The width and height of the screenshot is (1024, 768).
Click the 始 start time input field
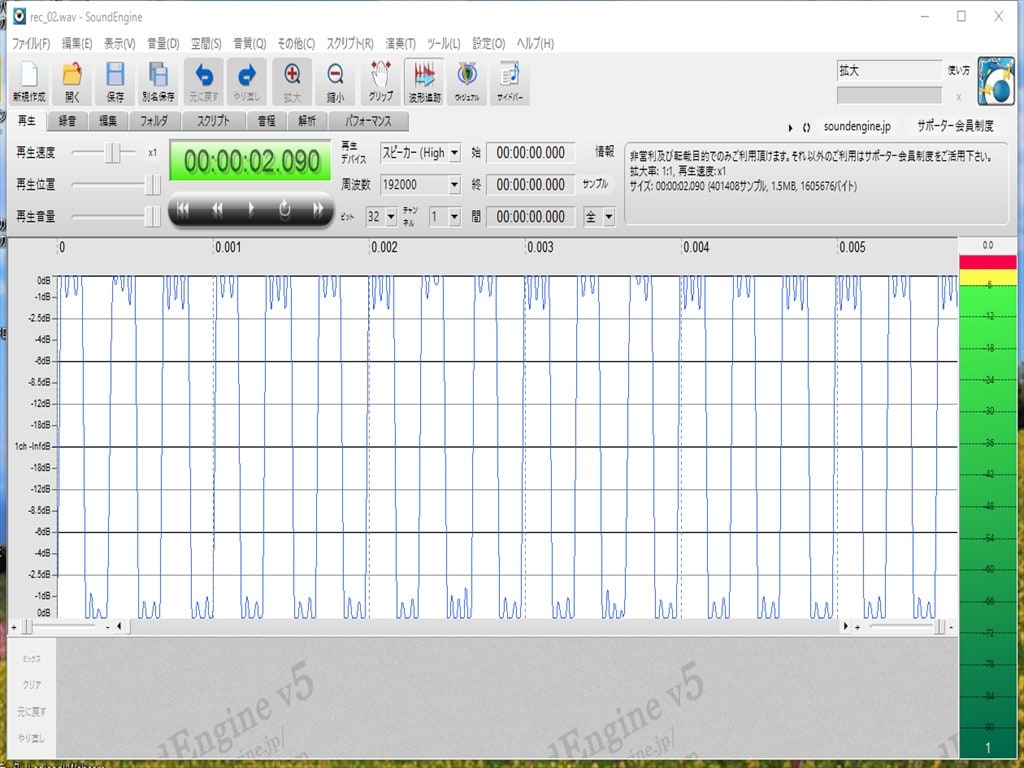(x=531, y=153)
